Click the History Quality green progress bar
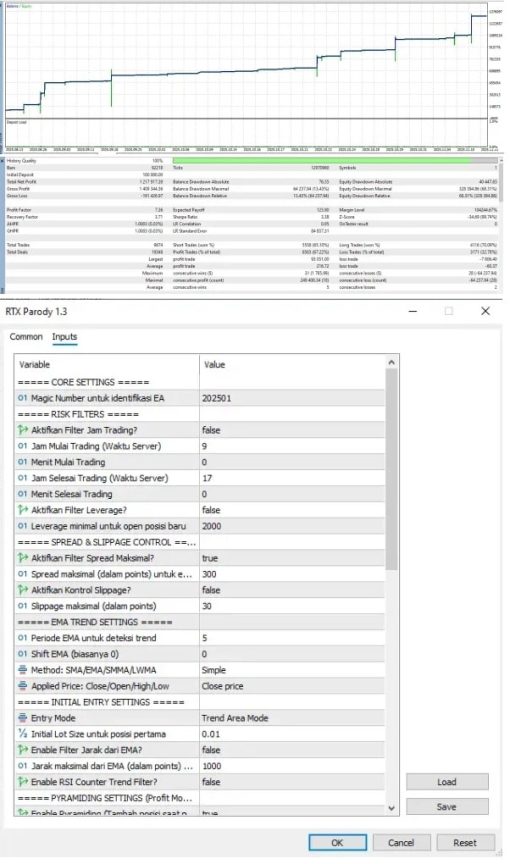This screenshot has height=864, width=510. (x=322, y=160)
